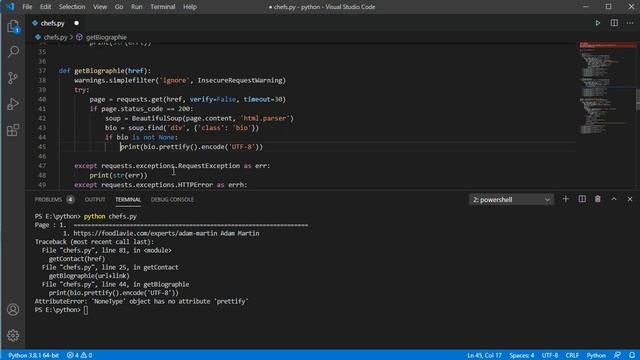
Task: Click line number 45 in gutter
Action: pyautogui.click(x=42, y=147)
